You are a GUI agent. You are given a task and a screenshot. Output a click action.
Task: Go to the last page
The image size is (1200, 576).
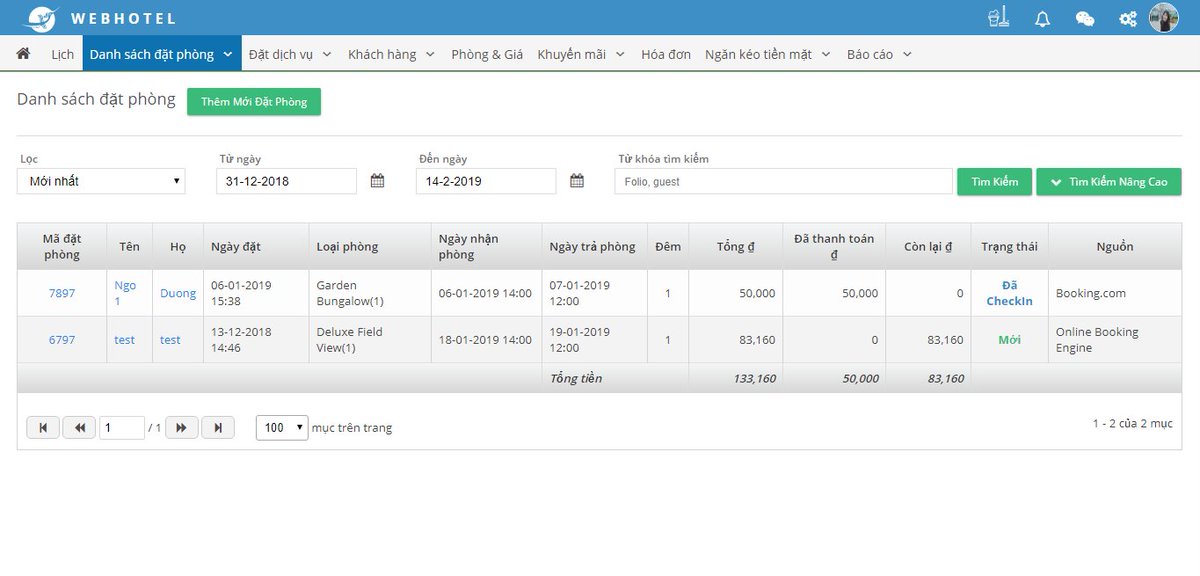point(218,428)
